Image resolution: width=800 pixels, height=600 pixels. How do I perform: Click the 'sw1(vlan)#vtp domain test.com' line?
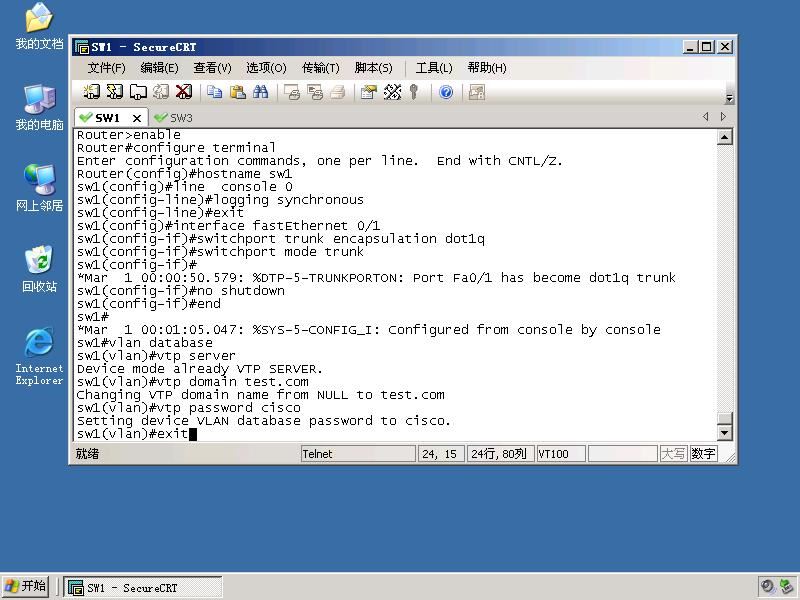192,382
